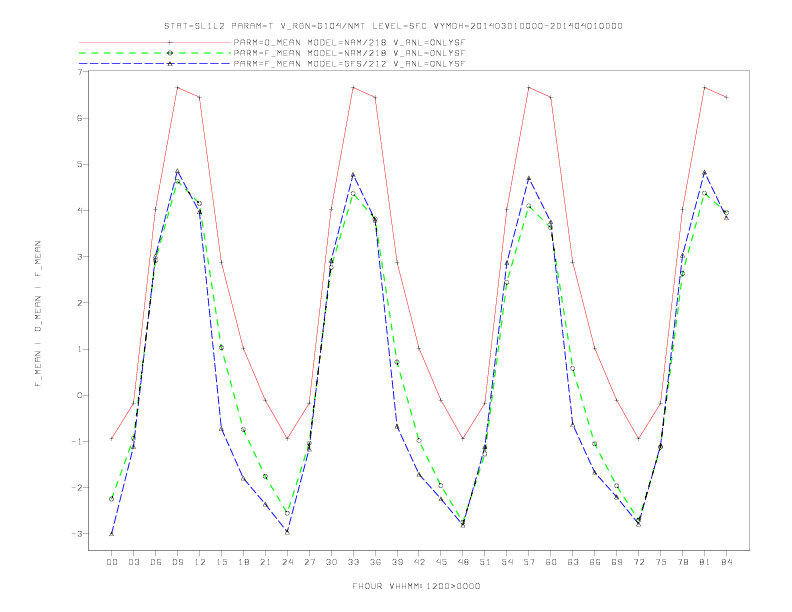This screenshot has height=612, width=792.
Task: Click the x-axis tick label 09
Action: point(177,562)
